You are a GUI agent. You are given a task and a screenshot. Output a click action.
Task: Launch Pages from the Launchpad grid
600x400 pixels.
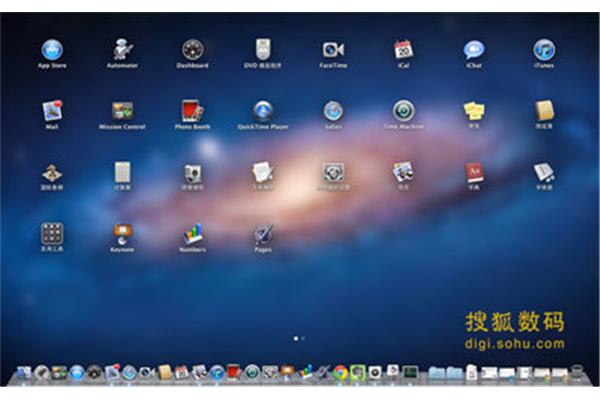click(263, 234)
